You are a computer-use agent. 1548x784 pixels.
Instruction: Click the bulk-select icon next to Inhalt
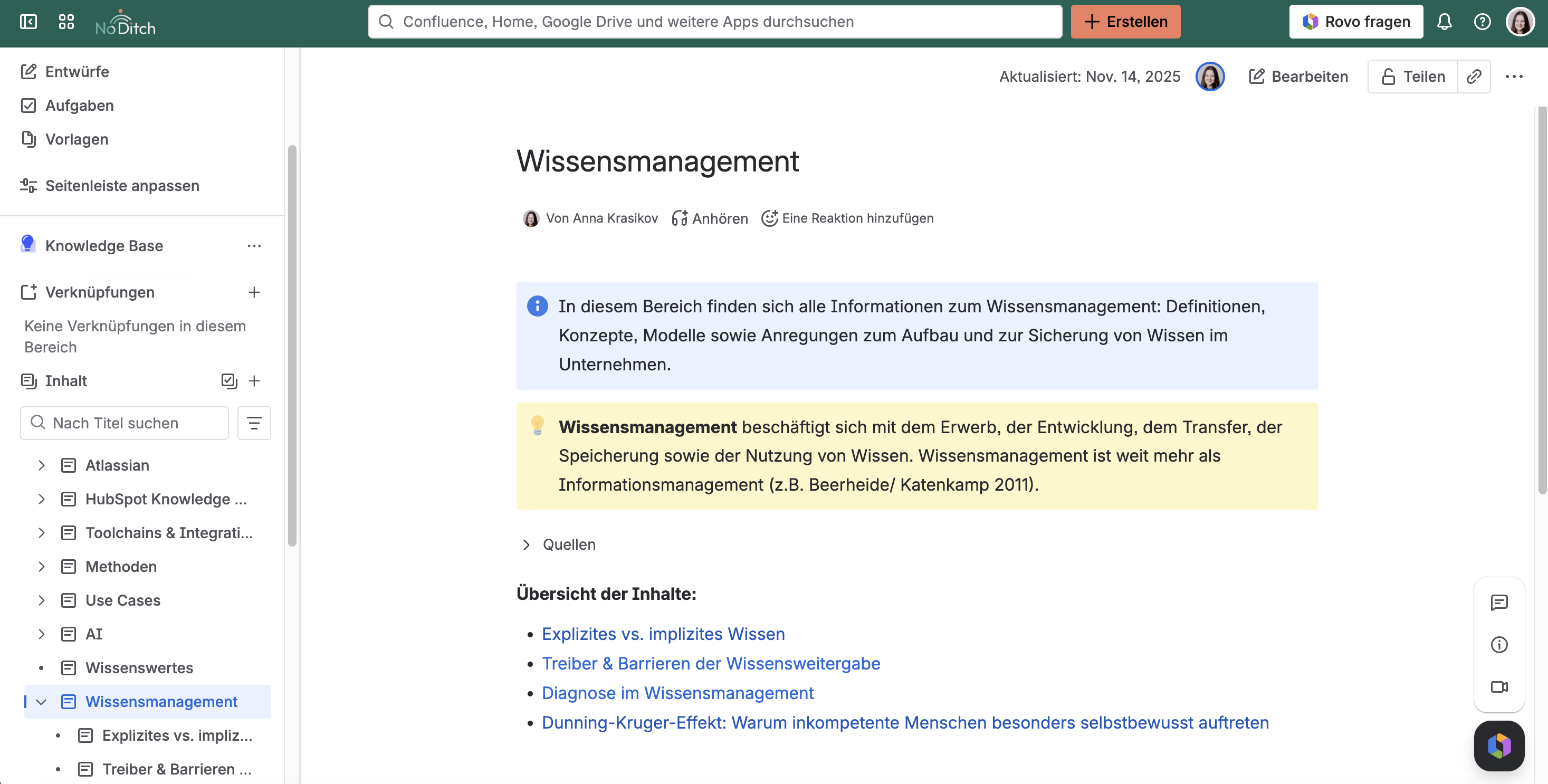[229, 381]
